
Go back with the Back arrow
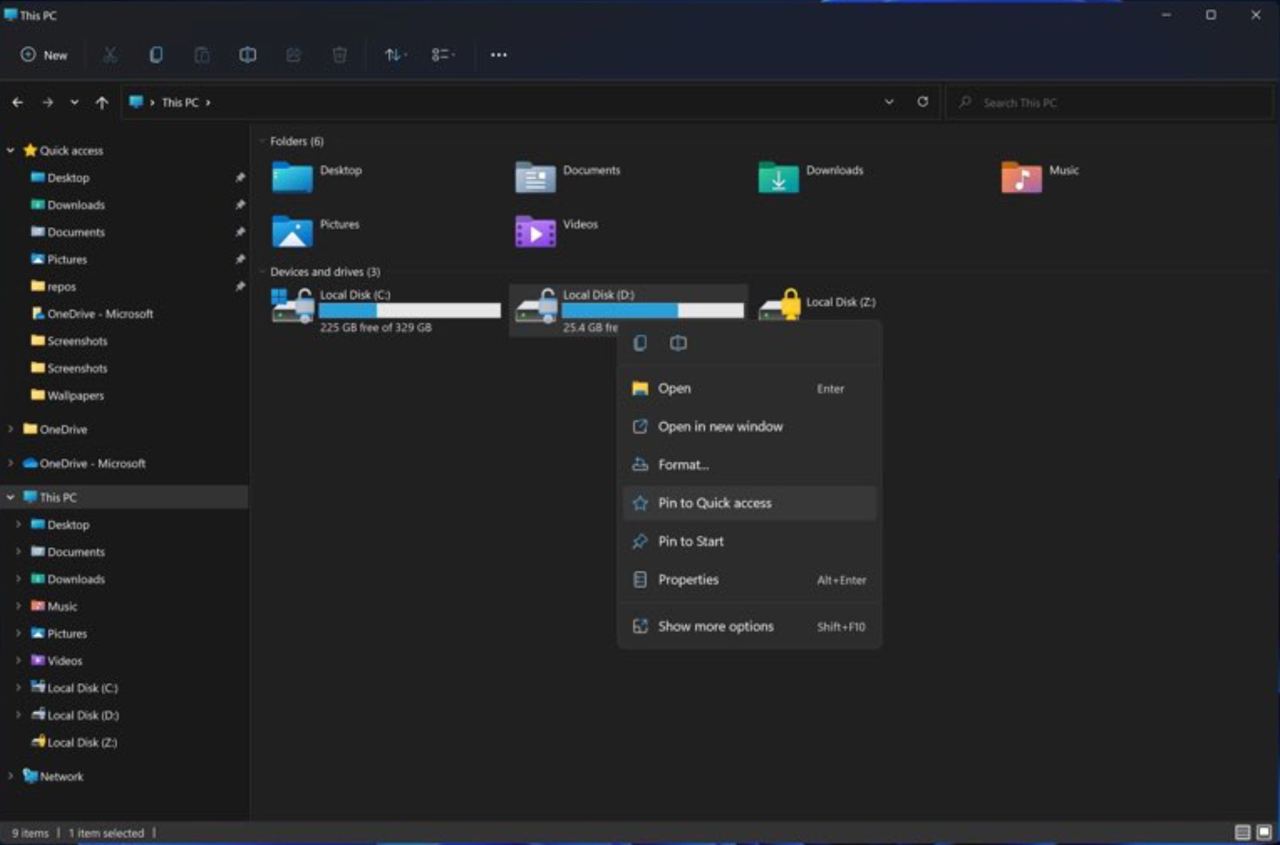17,102
